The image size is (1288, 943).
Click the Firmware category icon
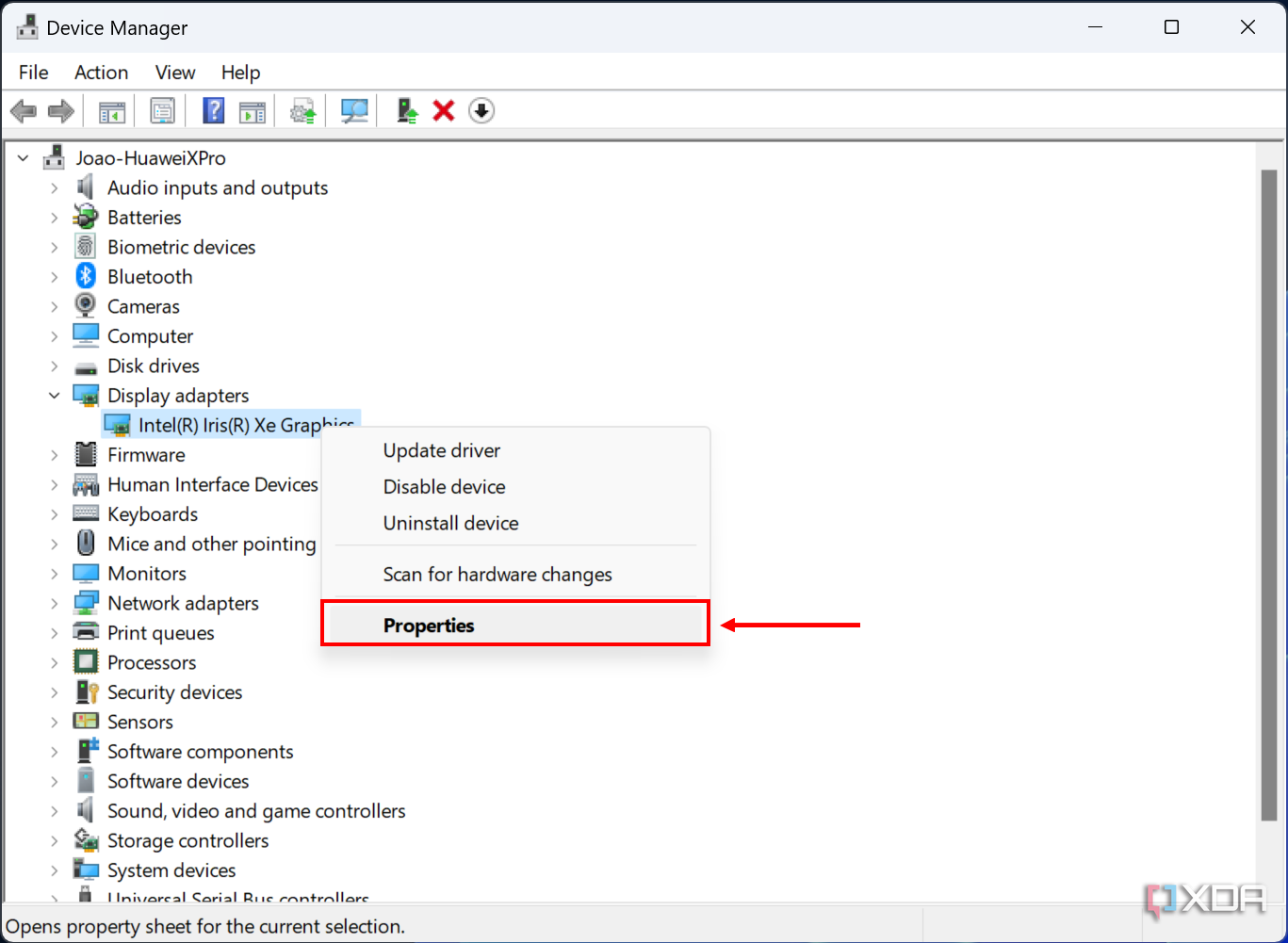(x=86, y=454)
